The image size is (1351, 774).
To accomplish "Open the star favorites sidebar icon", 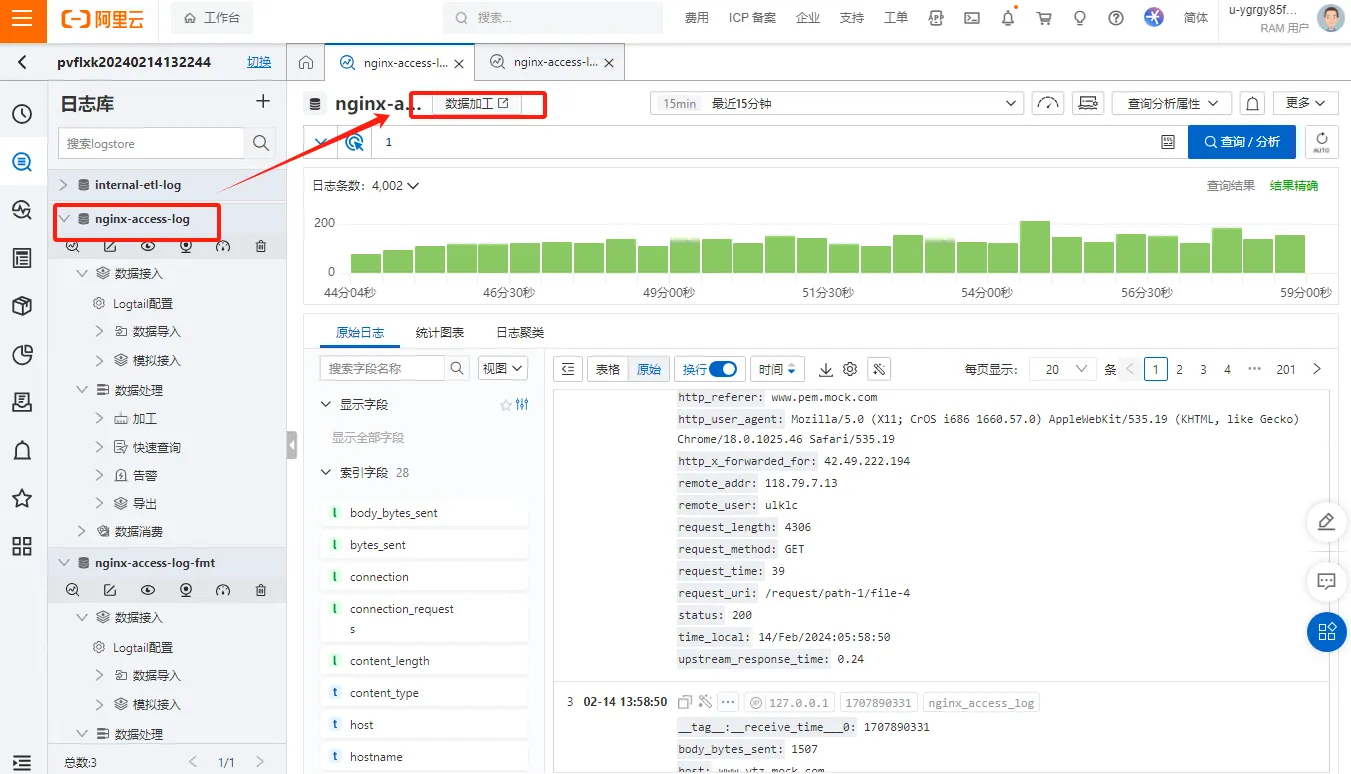I will [x=22, y=498].
